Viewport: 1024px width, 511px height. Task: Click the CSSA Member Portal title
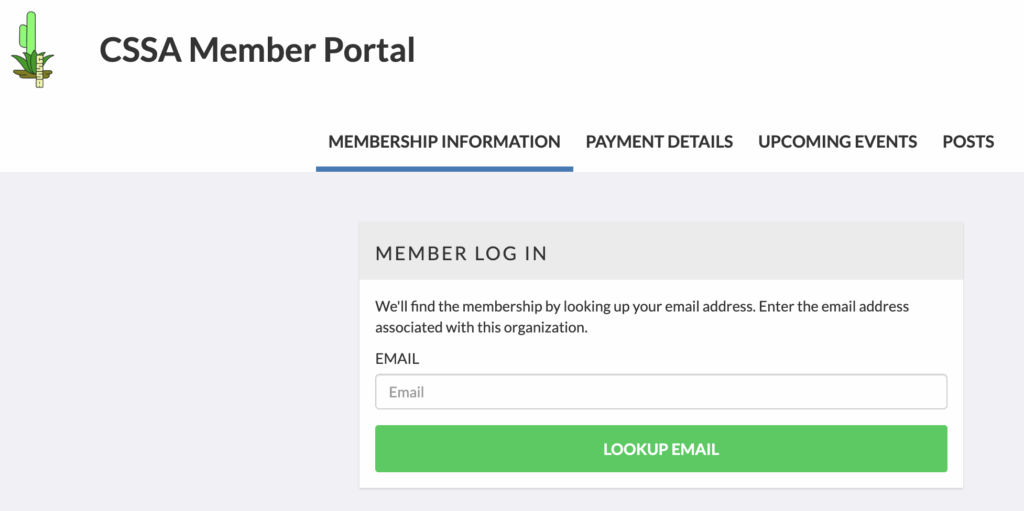tap(257, 49)
